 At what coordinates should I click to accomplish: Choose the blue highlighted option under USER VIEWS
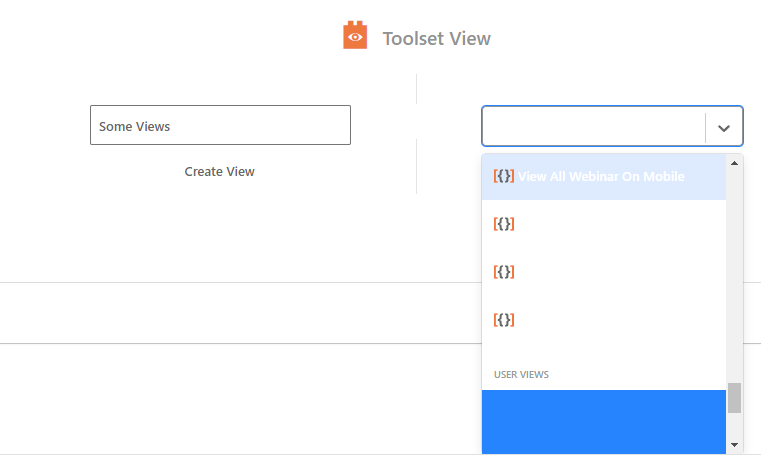[604, 422]
